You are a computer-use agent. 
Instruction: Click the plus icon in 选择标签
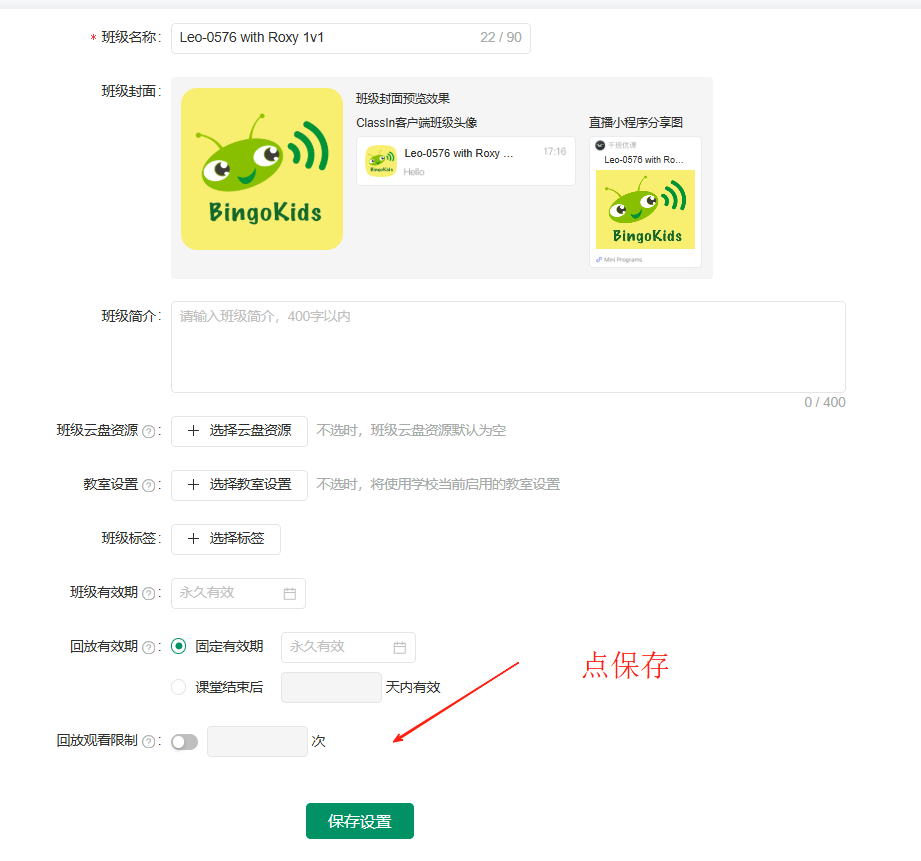click(x=193, y=539)
